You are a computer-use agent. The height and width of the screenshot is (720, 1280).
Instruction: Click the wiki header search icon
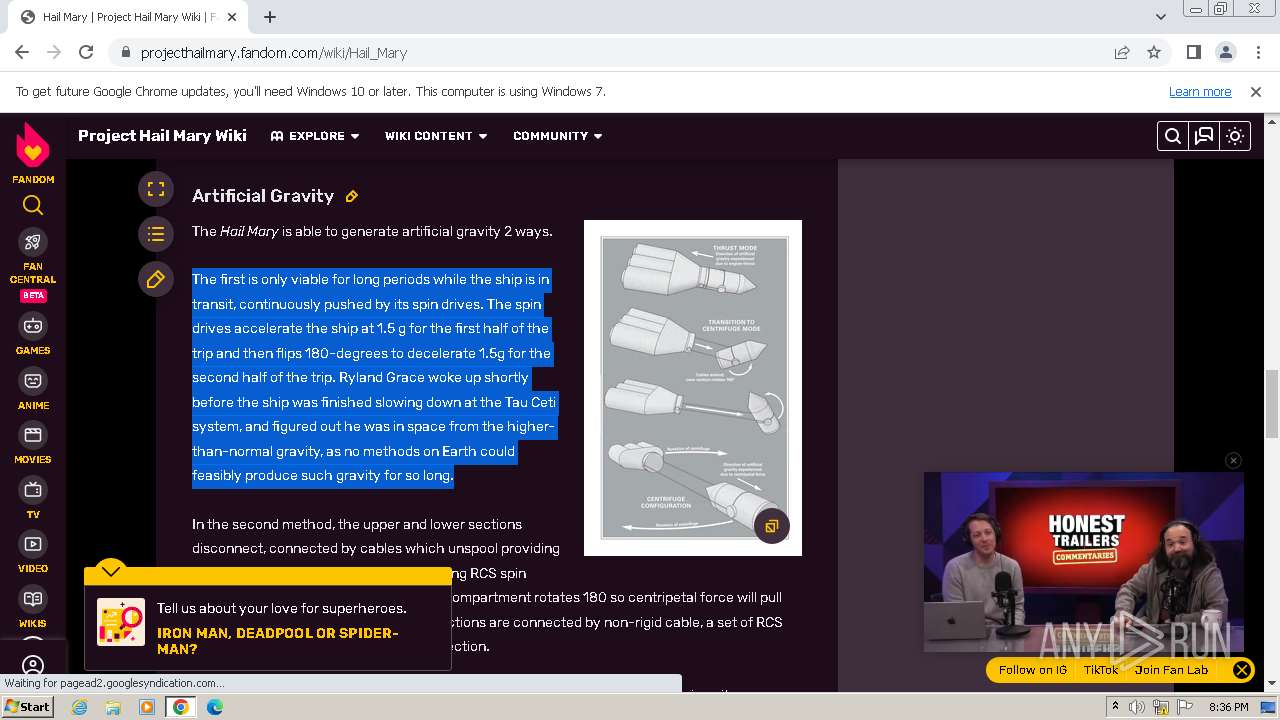click(1173, 136)
